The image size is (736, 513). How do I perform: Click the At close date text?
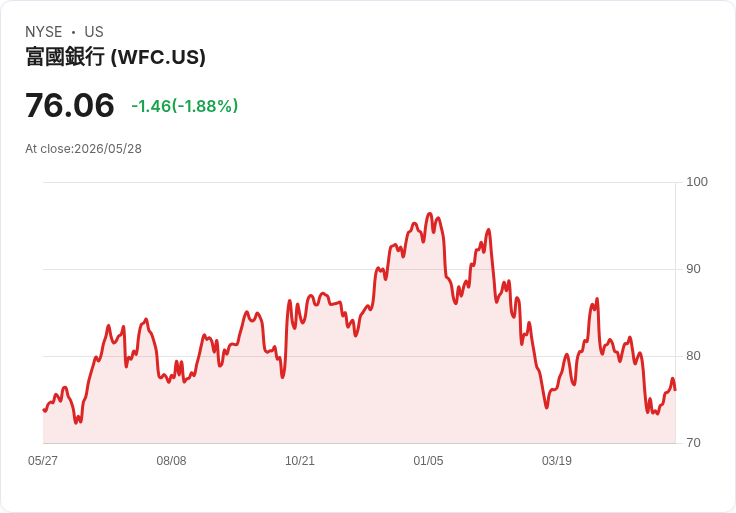pyautogui.click(x=84, y=149)
